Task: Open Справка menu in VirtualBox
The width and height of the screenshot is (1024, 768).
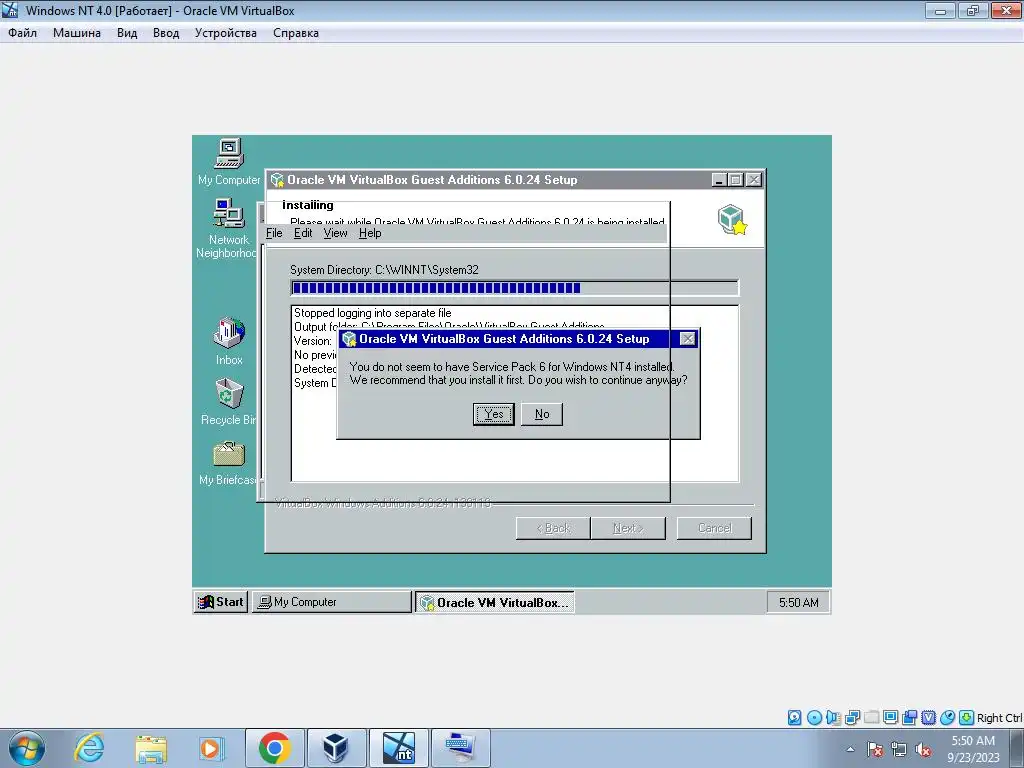Action: click(296, 33)
